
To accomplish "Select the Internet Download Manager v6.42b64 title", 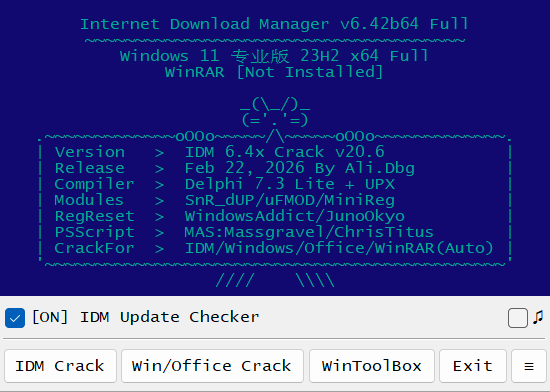I will (274, 24).
